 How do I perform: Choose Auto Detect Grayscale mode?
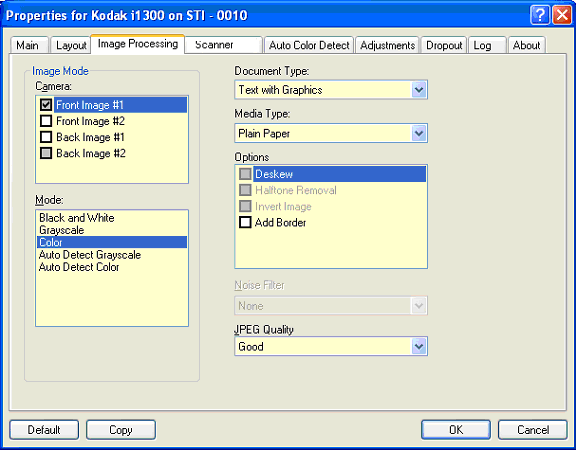point(90,255)
